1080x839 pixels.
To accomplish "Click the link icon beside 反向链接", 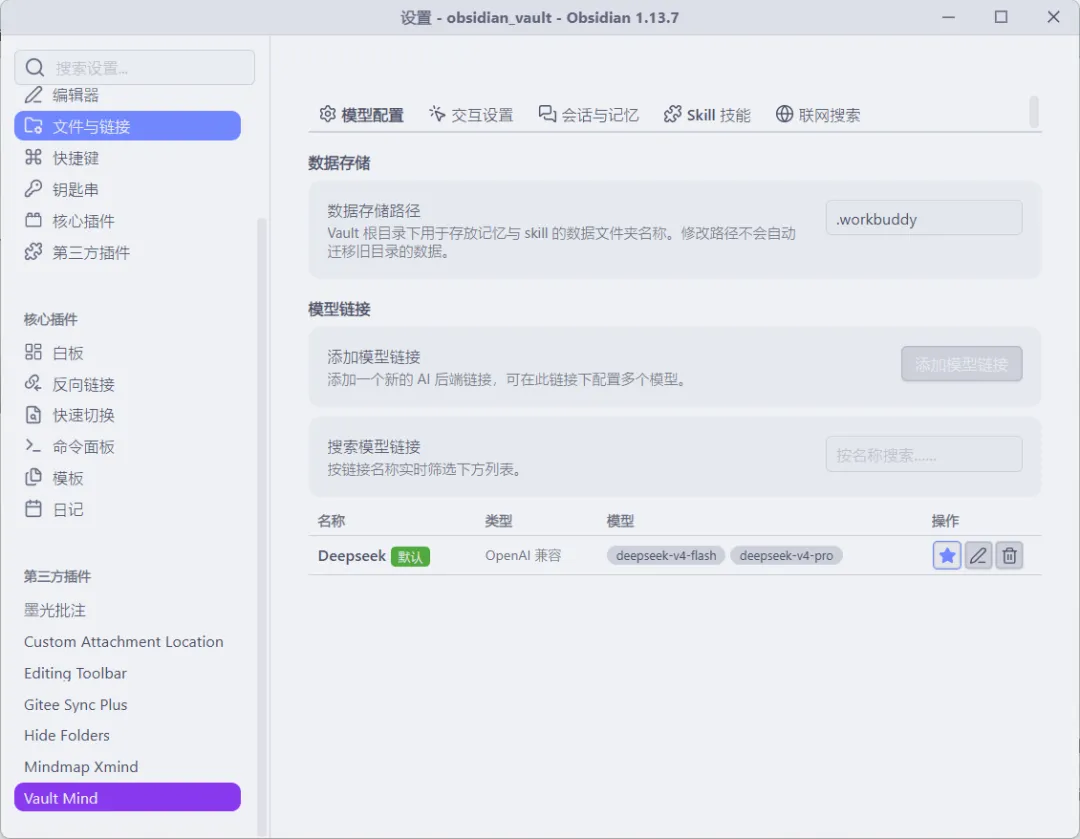I will (x=33, y=384).
